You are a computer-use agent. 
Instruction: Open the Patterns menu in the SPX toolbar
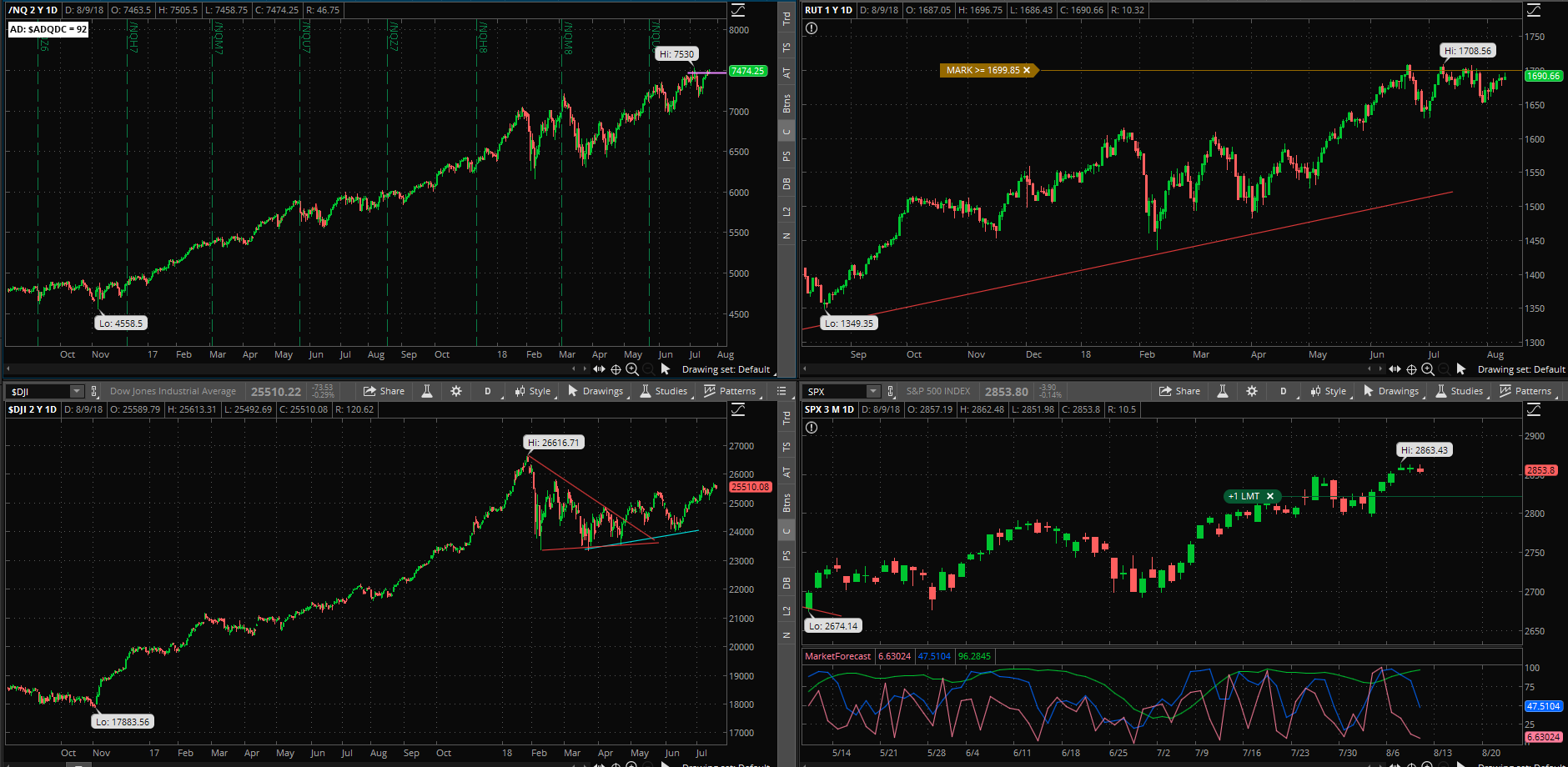(x=1526, y=391)
